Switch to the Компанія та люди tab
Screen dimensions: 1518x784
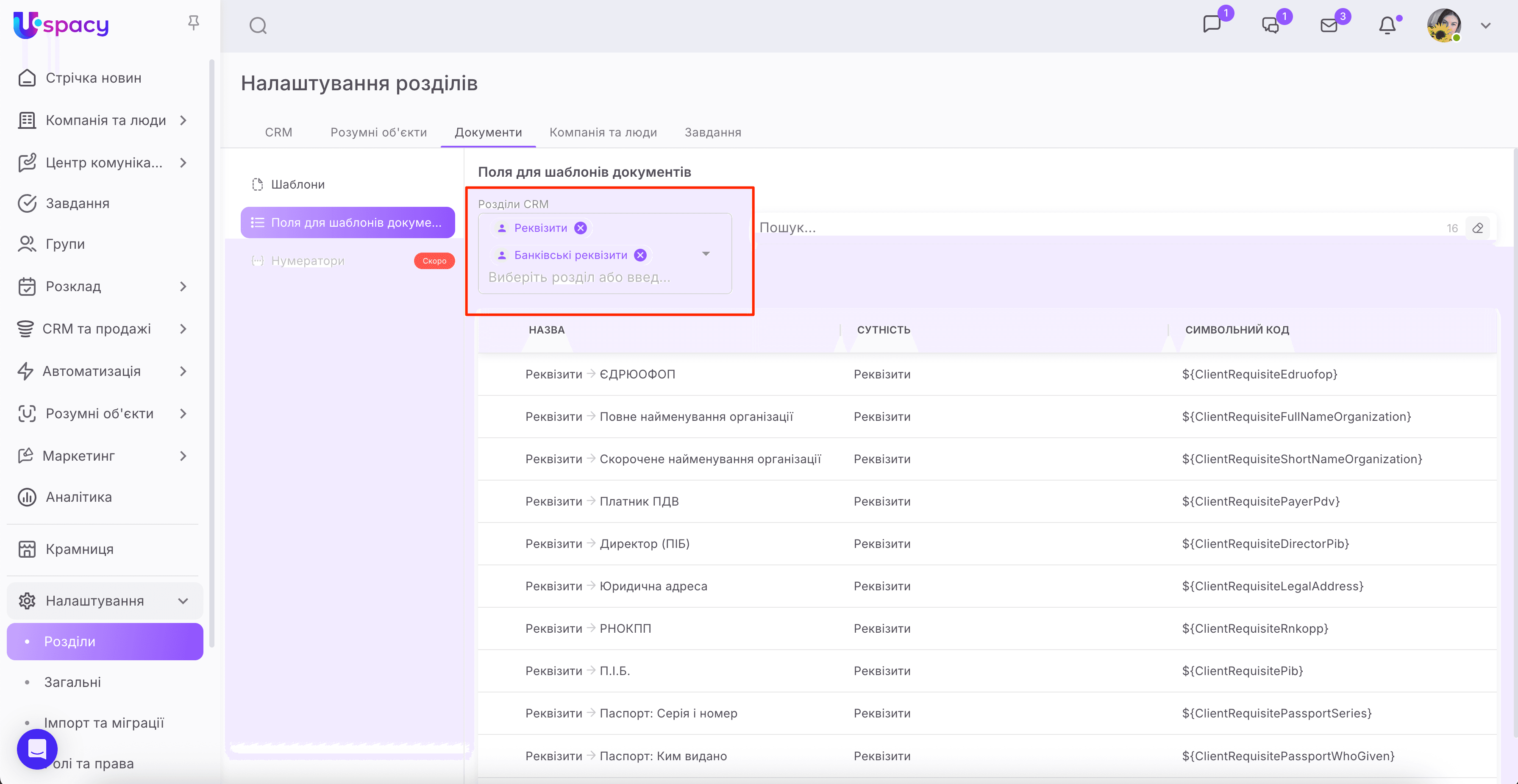(603, 132)
